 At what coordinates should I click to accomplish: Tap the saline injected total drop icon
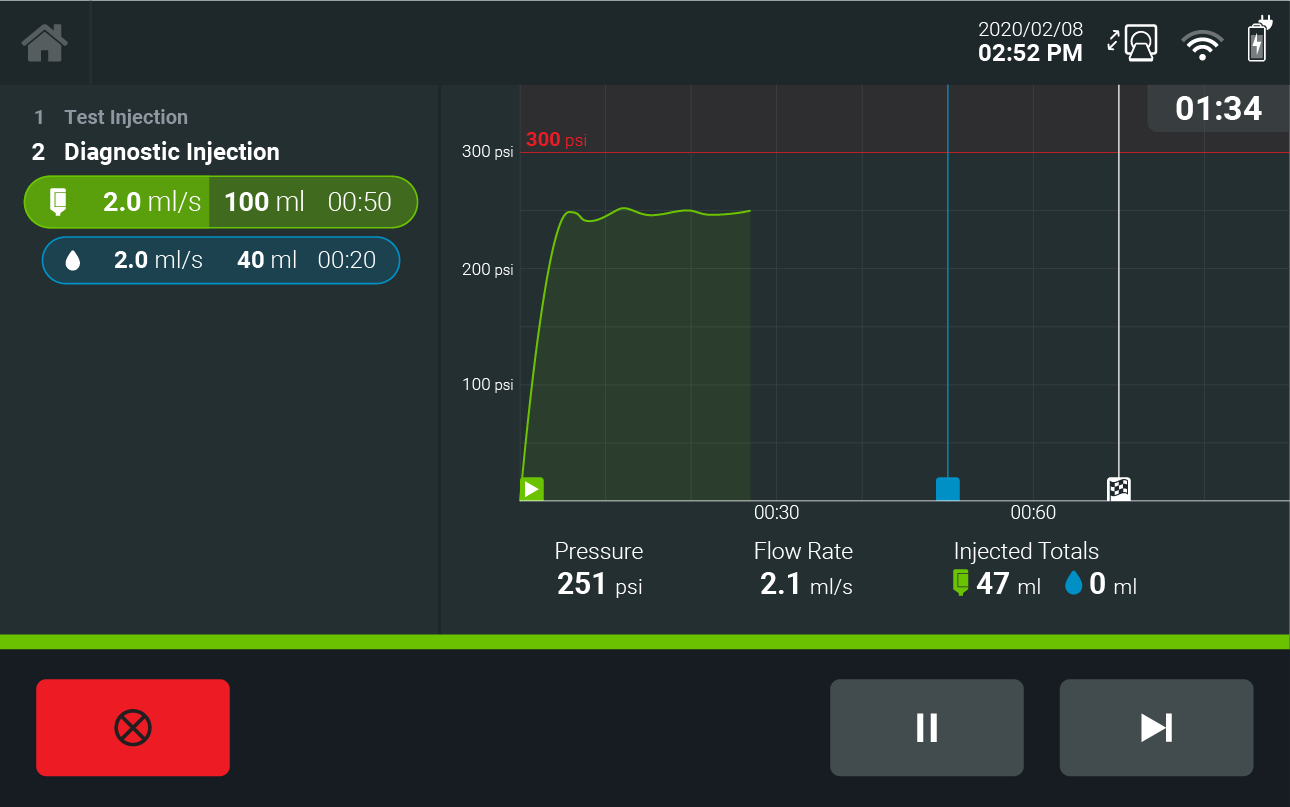(x=1074, y=583)
